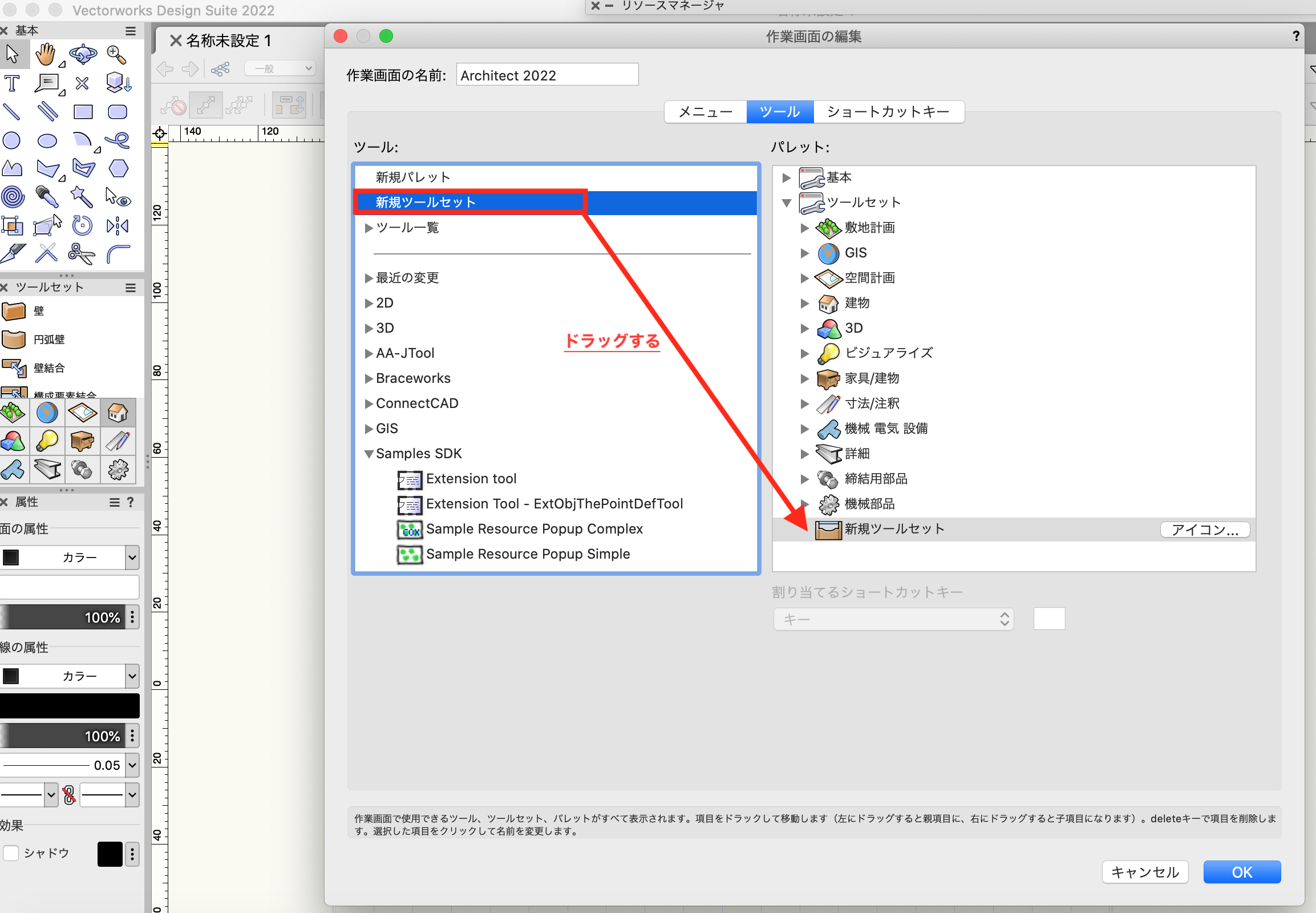Select the Zoom magnifier tool
Viewport: 1316px width, 913px height.
(x=118, y=55)
